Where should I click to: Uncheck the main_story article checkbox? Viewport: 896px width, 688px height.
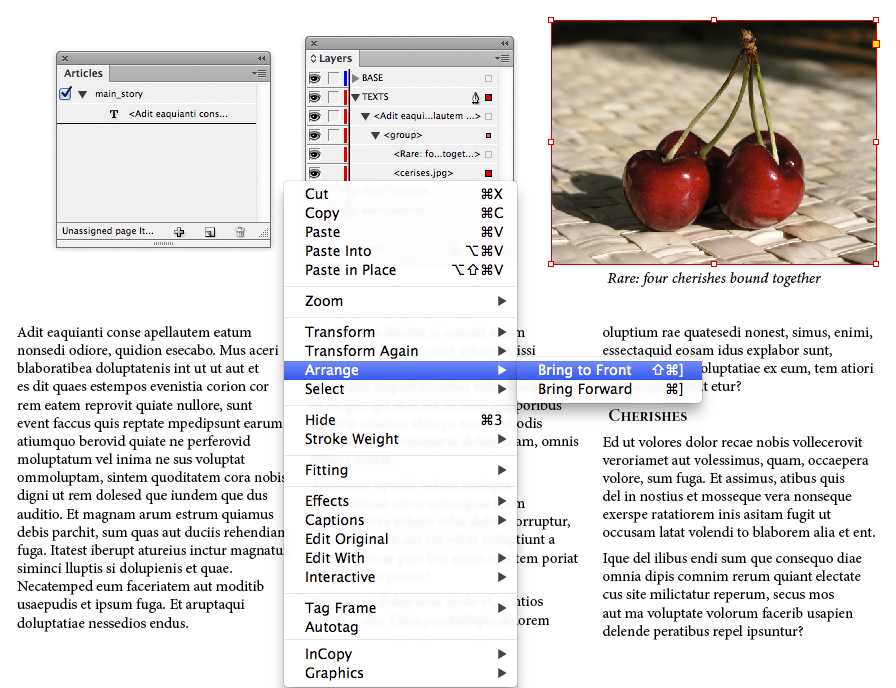click(64, 94)
